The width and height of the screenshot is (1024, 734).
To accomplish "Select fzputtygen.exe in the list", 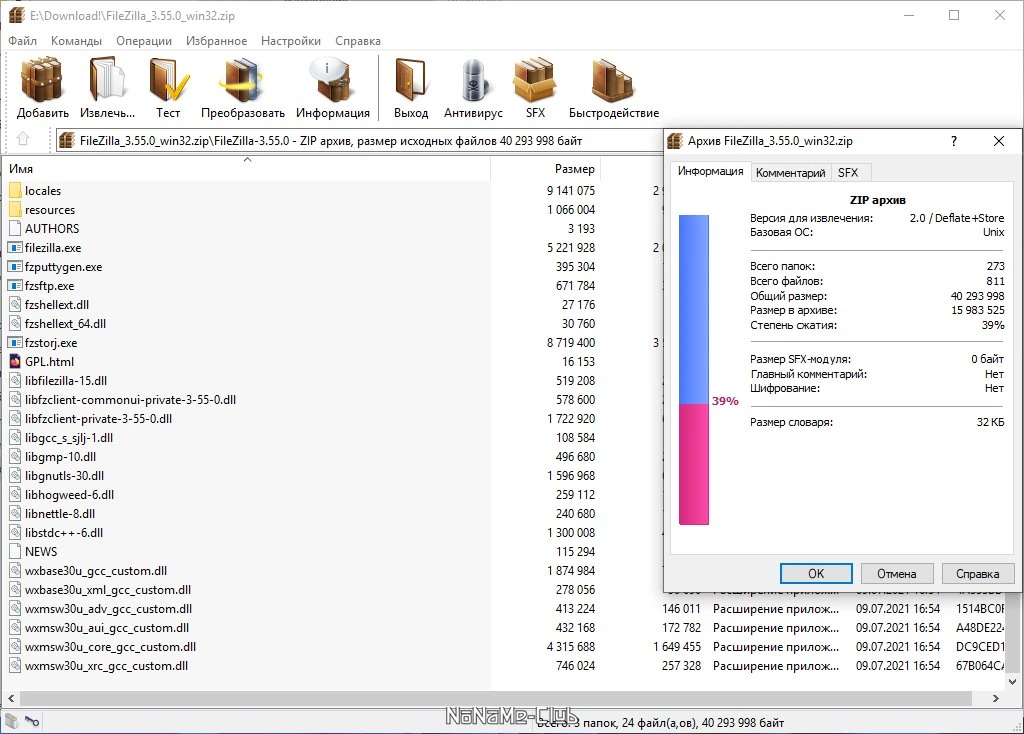I will point(63,266).
